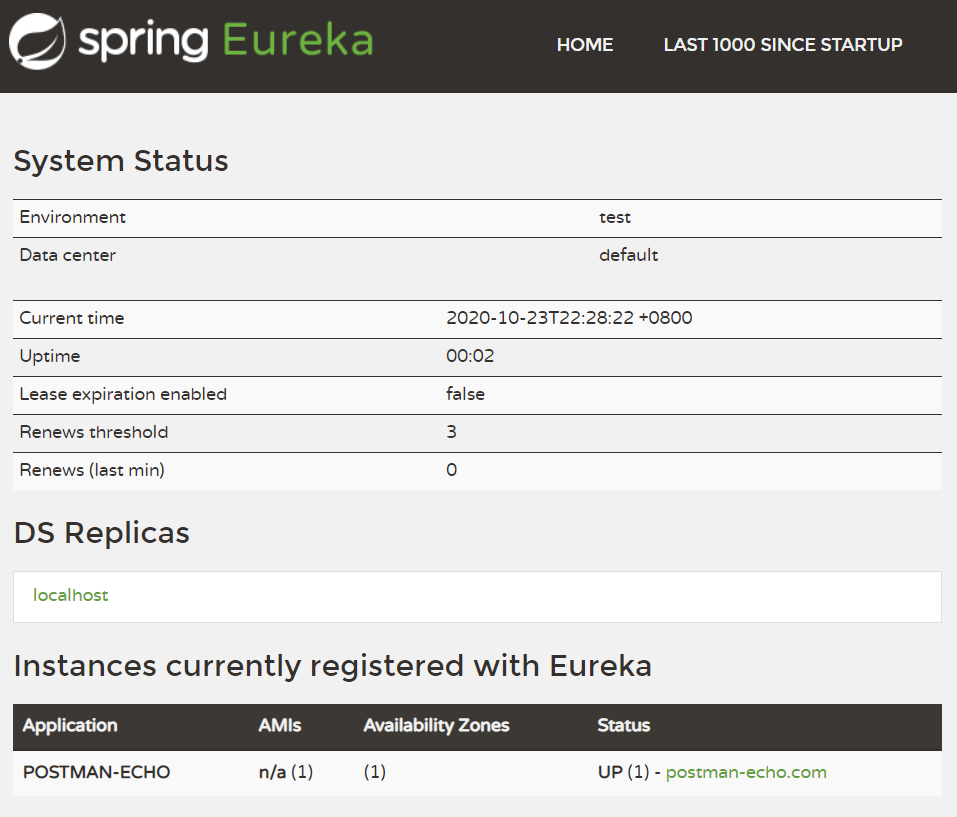Select the renews threshold value 3
Viewport: 957px width, 817px height.
click(x=451, y=432)
